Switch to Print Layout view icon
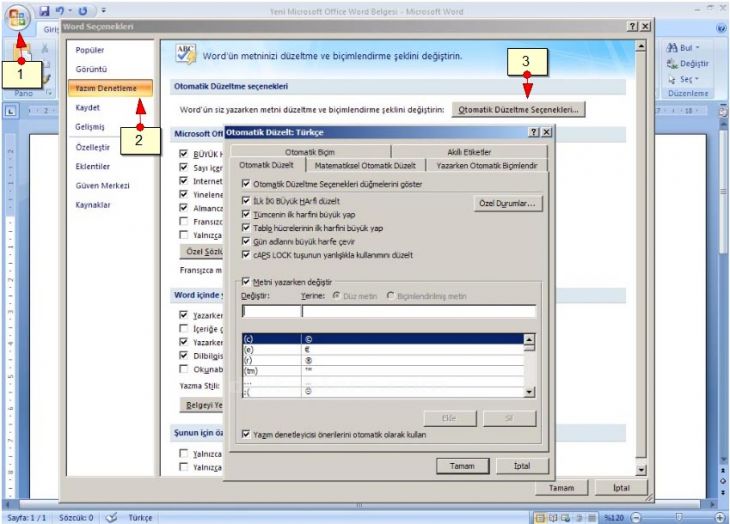 [540, 517]
